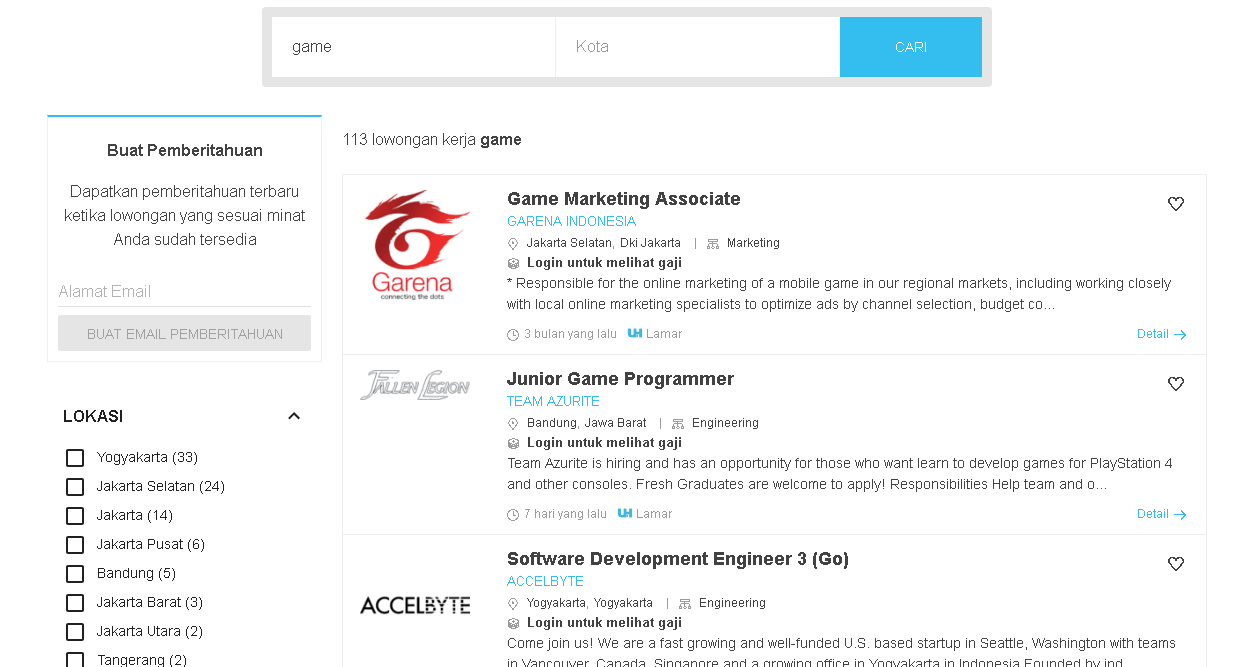Click the CARI search button
Image resolution: width=1254 pixels, height=667 pixels.
click(911, 47)
